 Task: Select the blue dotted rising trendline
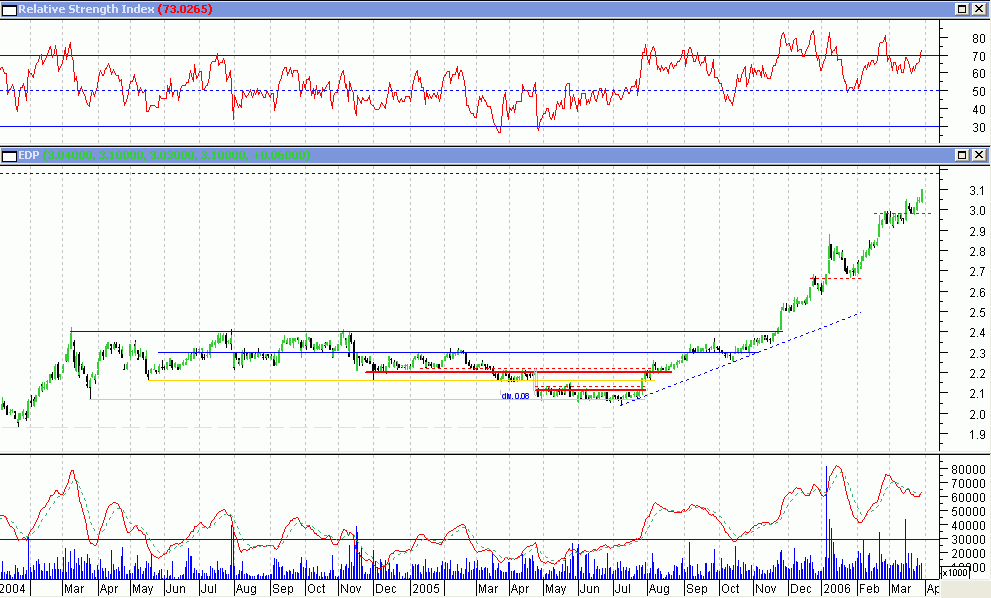click(x=739, y=360)
